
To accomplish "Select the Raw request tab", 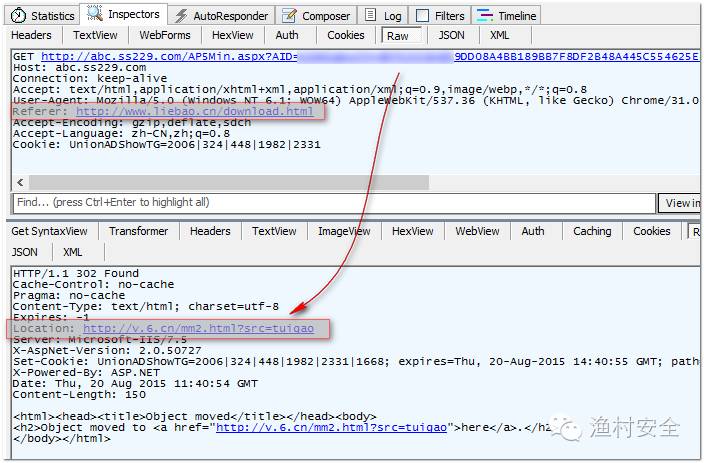I will [x=397, y=35].
